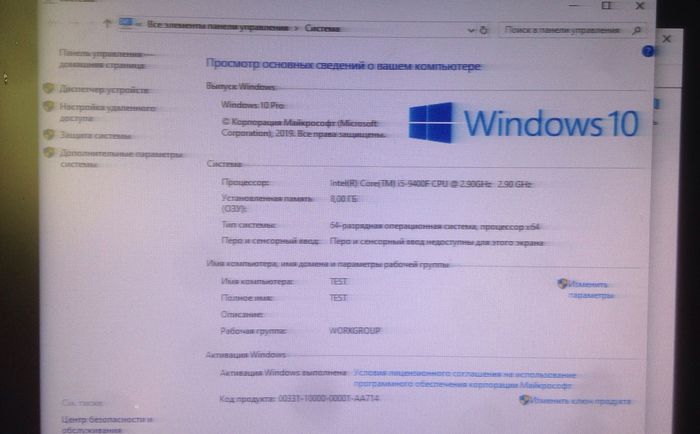Click shield icon beside 'Изменить ключ продукта'
This screenshot has height=434, width=700.
pyautogui.click(x=525, y=400)
